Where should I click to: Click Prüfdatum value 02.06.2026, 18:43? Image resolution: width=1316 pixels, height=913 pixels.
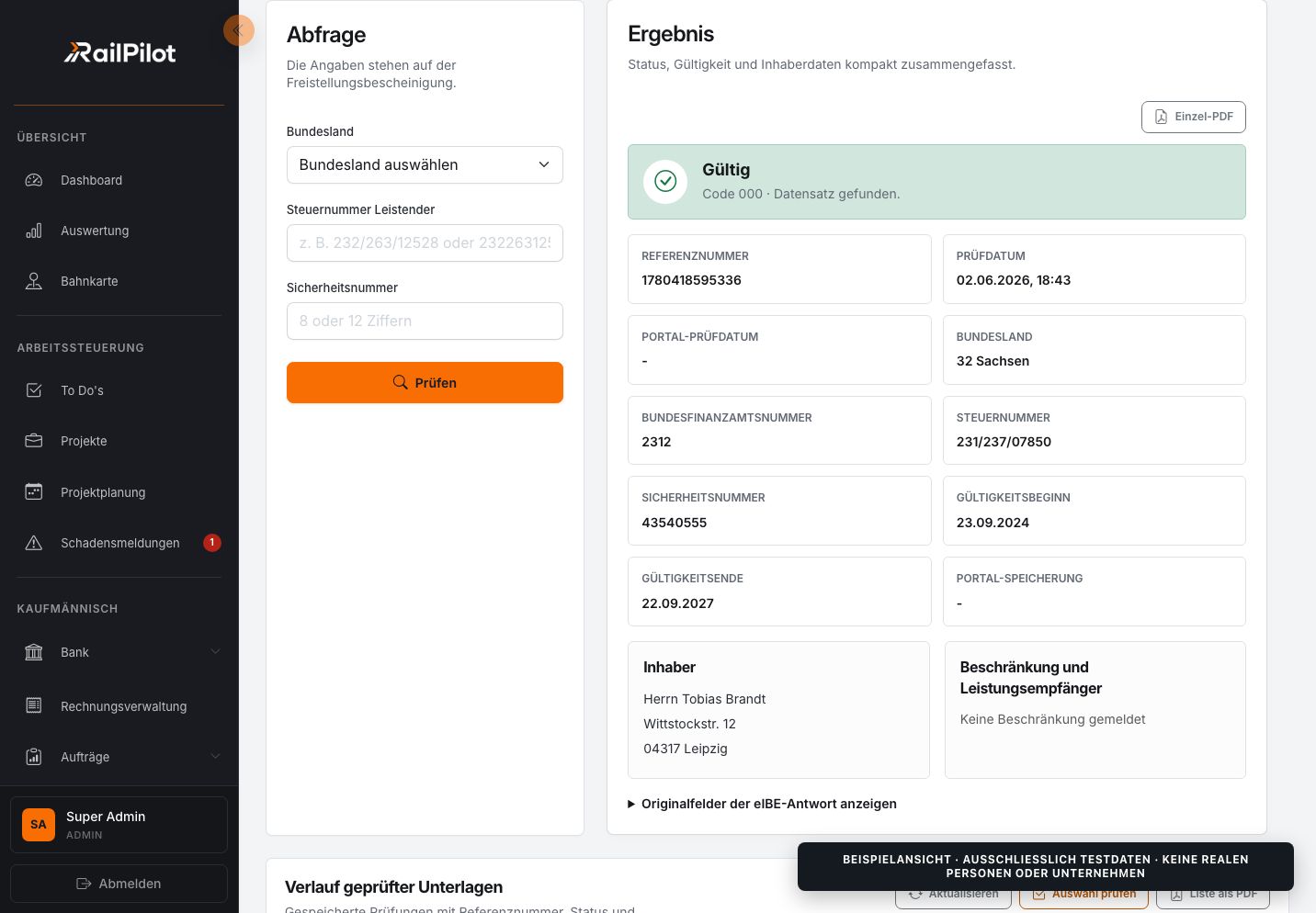[x=1014, y=280]
